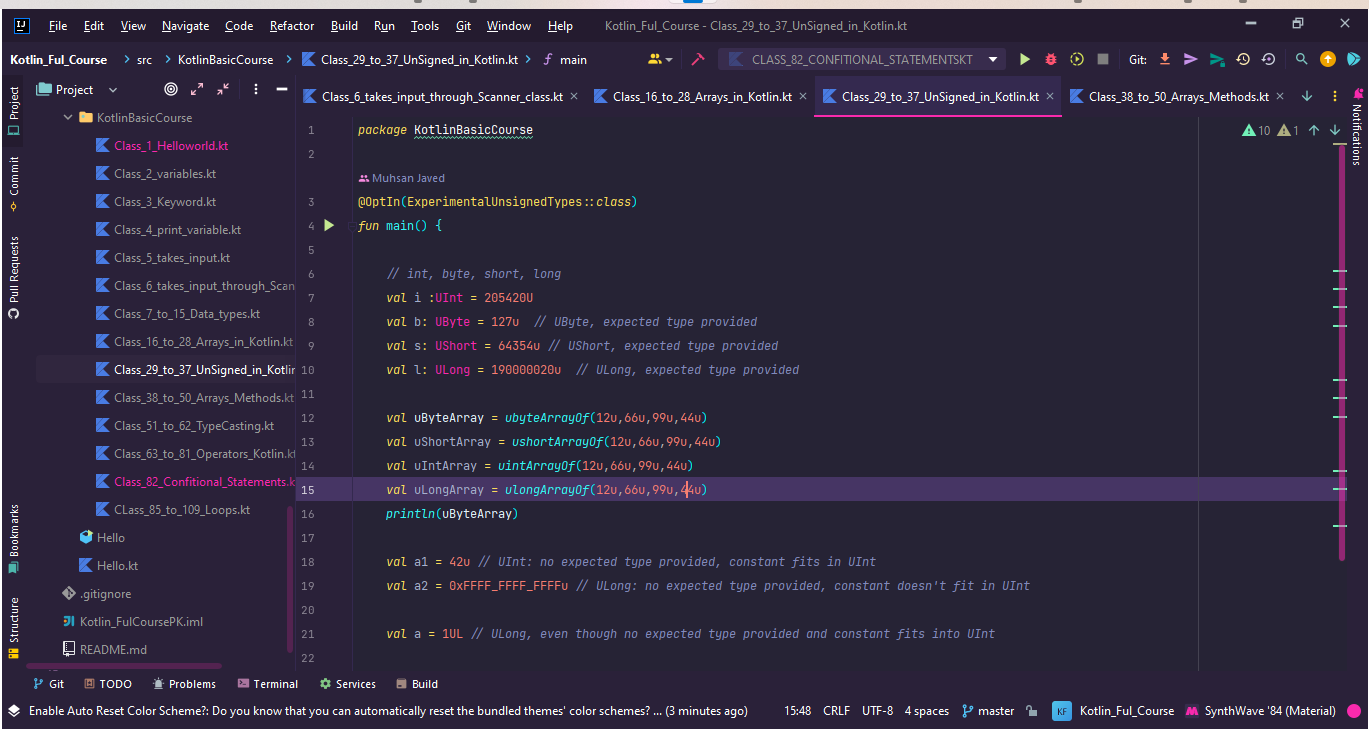Click the gray Stop button in toolbar
Viewport: 1369px width, 729px height.
click(1103, 60)
